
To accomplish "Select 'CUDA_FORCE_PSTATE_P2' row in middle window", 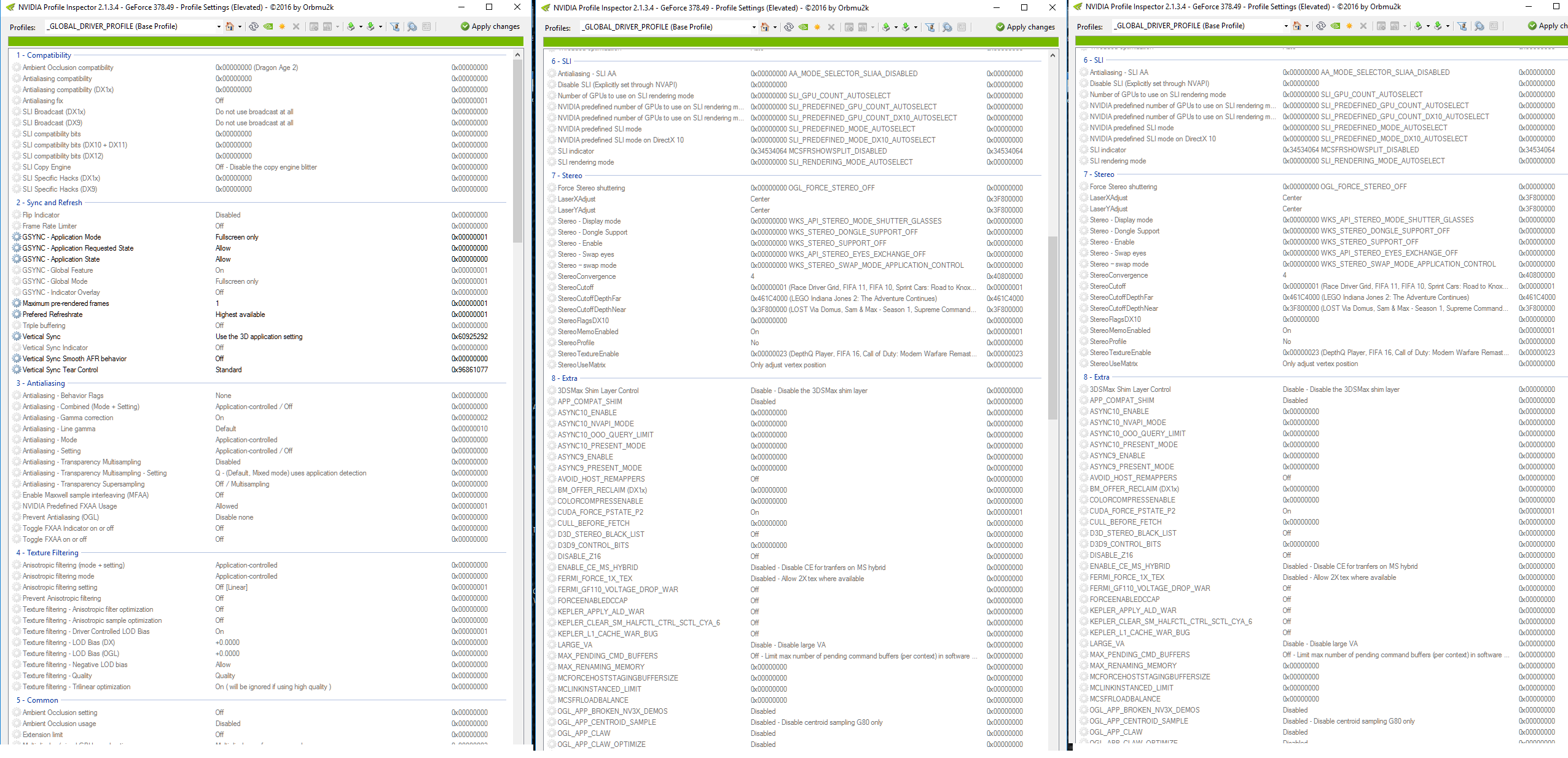I will pyautogui.click(x=794, y=512).
